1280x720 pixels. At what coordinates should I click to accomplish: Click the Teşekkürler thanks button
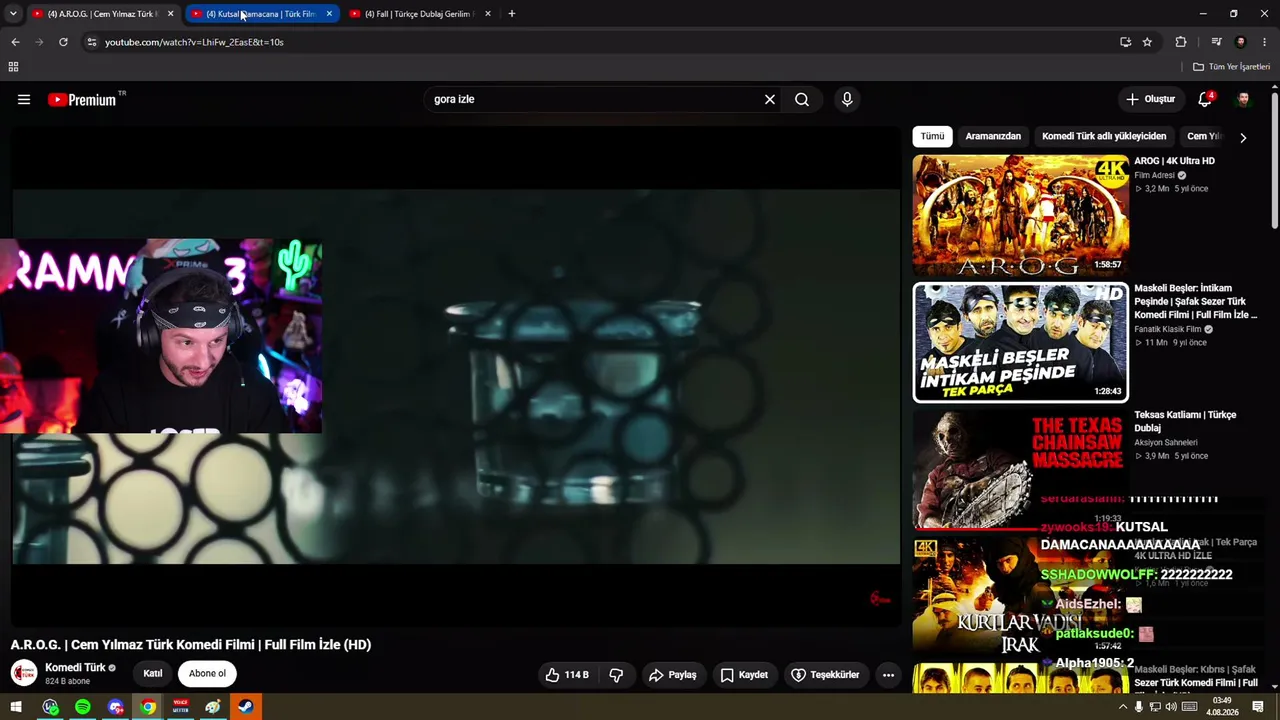coord(825,675)
